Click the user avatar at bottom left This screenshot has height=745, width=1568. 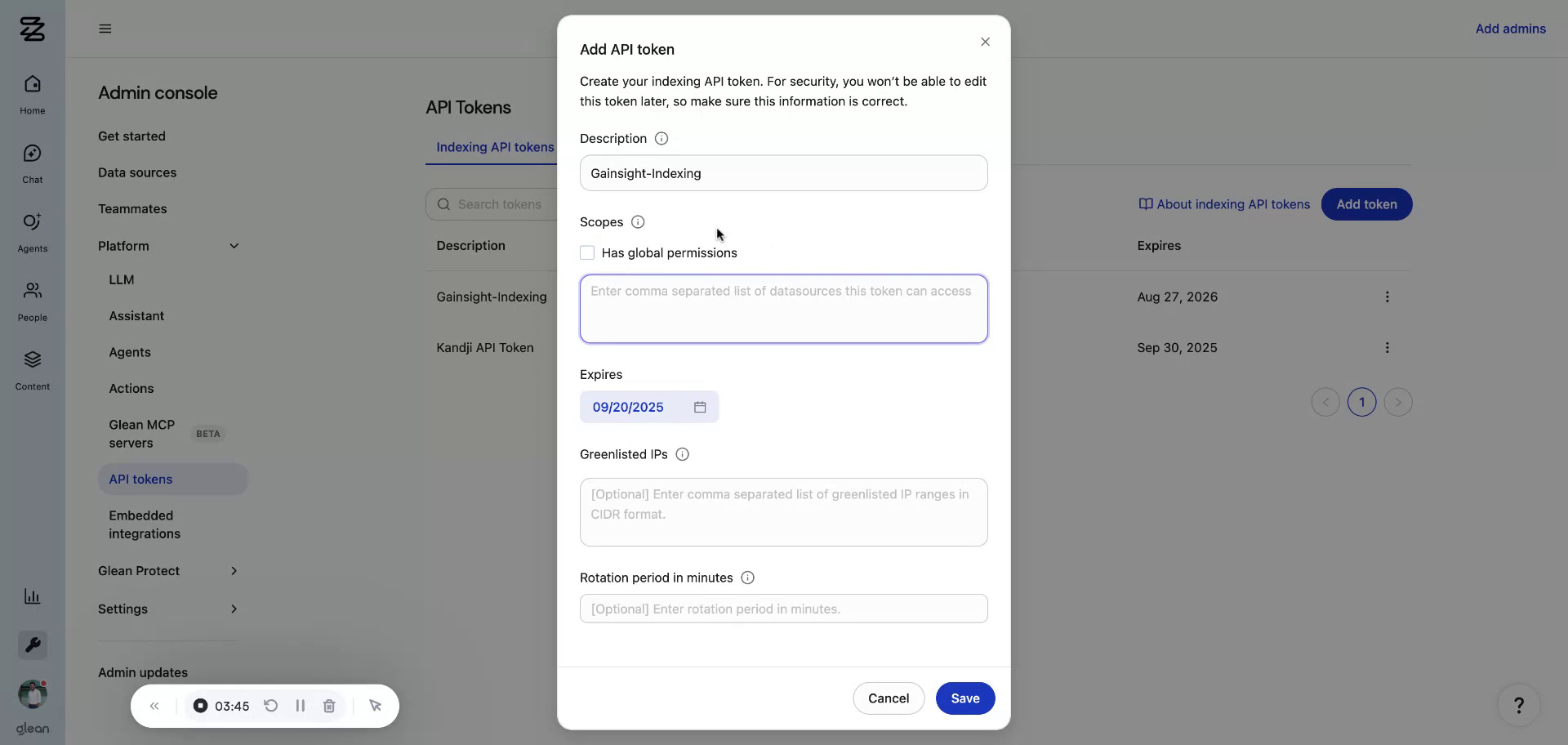[32, 694]
